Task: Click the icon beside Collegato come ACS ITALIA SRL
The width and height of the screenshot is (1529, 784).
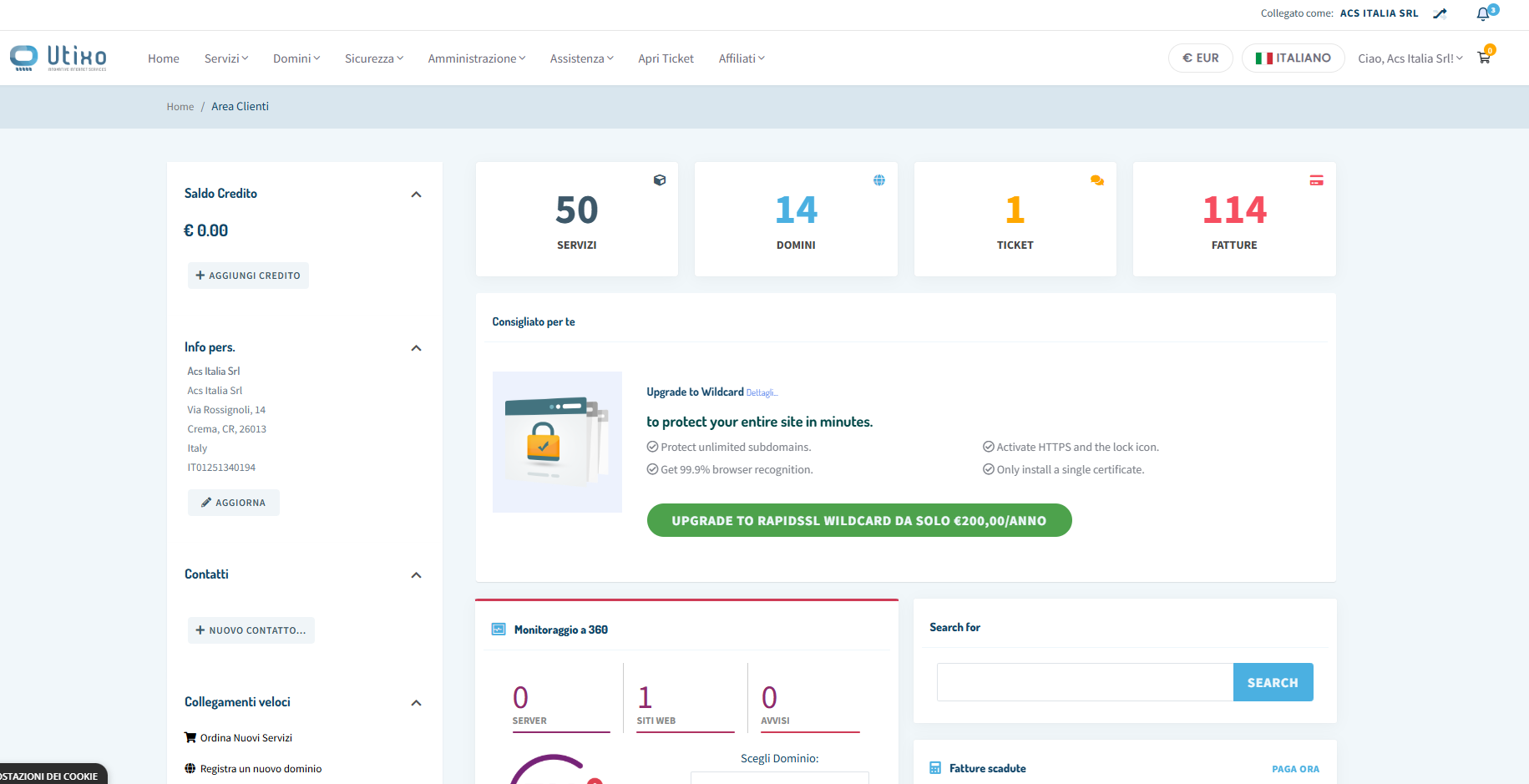Action: pyautogui.click(x=1440, y=14)
